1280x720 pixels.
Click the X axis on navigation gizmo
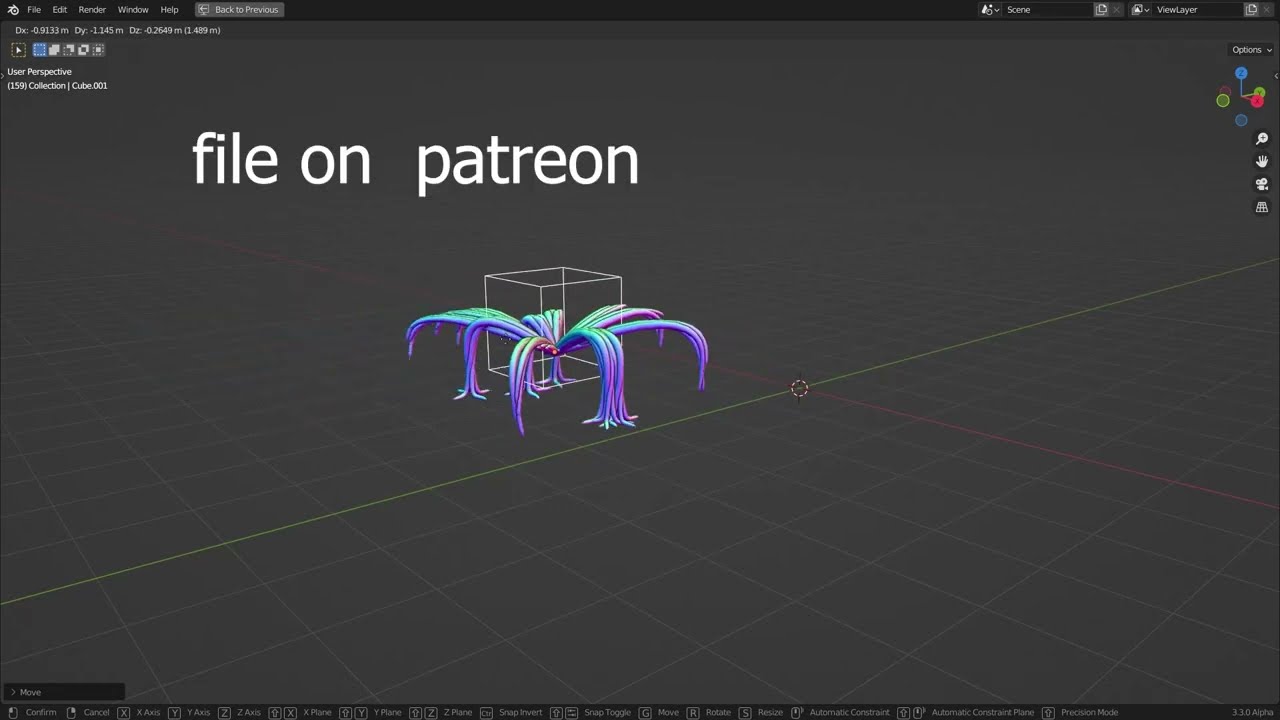coord(1257,101)
